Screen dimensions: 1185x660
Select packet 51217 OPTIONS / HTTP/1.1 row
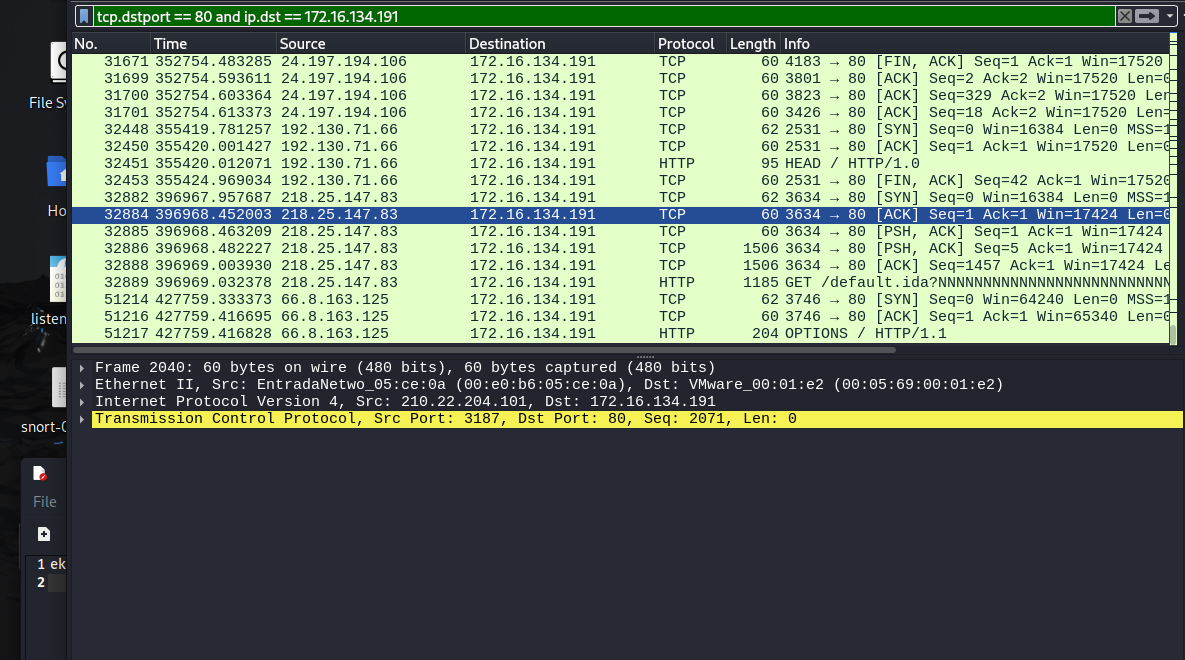coord(620,333)
